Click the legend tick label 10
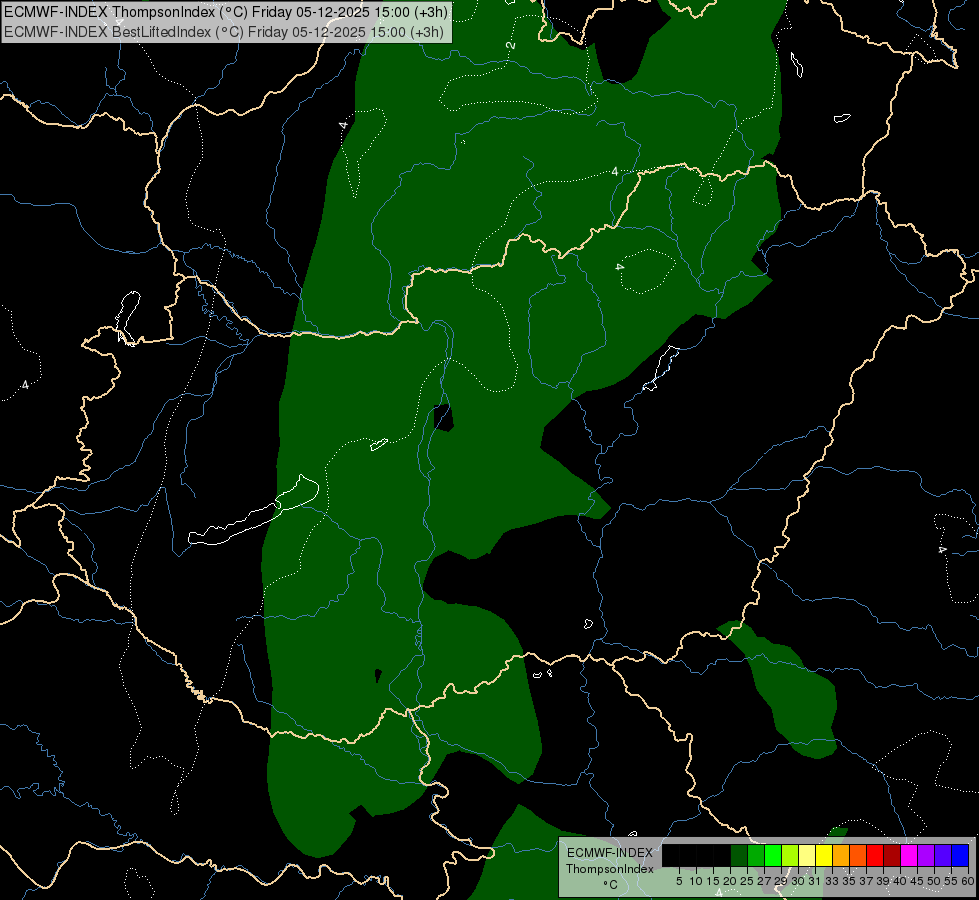This screenshot has width=979, height=900. [x=696, y=881]
